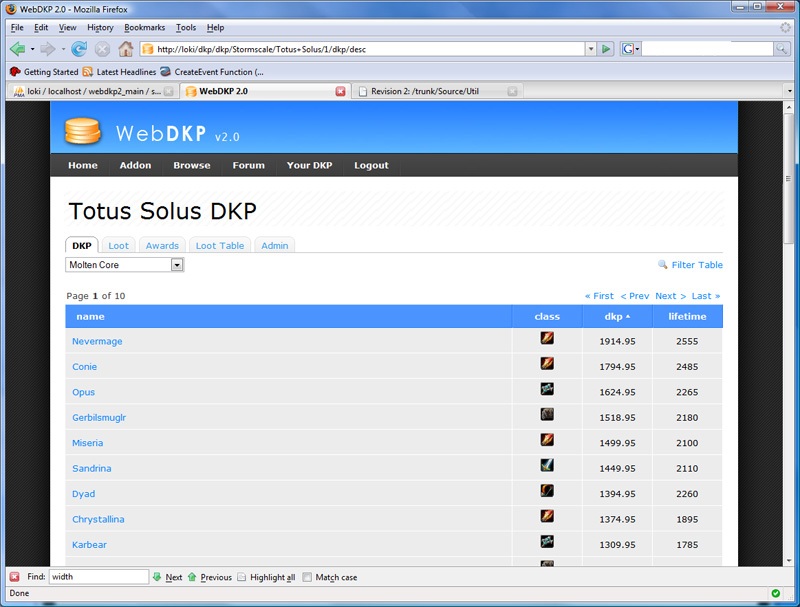This screenshot has height=607, width=800.
Task: Toggle the Match case checkbox
Action: click(x=308, y=577)
